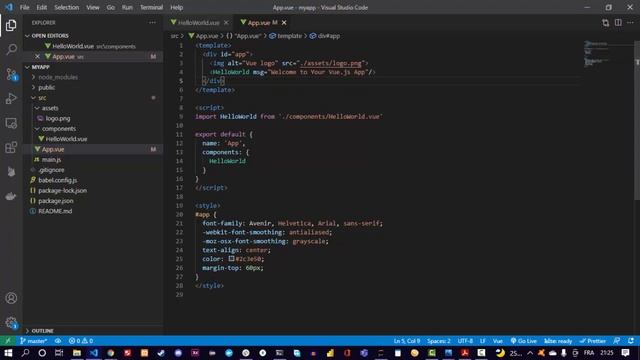This screenshot has width=640, height=360.
Task: Open Remote Explorer view icon
Action: pyautogui.click(x=11, y=123)
